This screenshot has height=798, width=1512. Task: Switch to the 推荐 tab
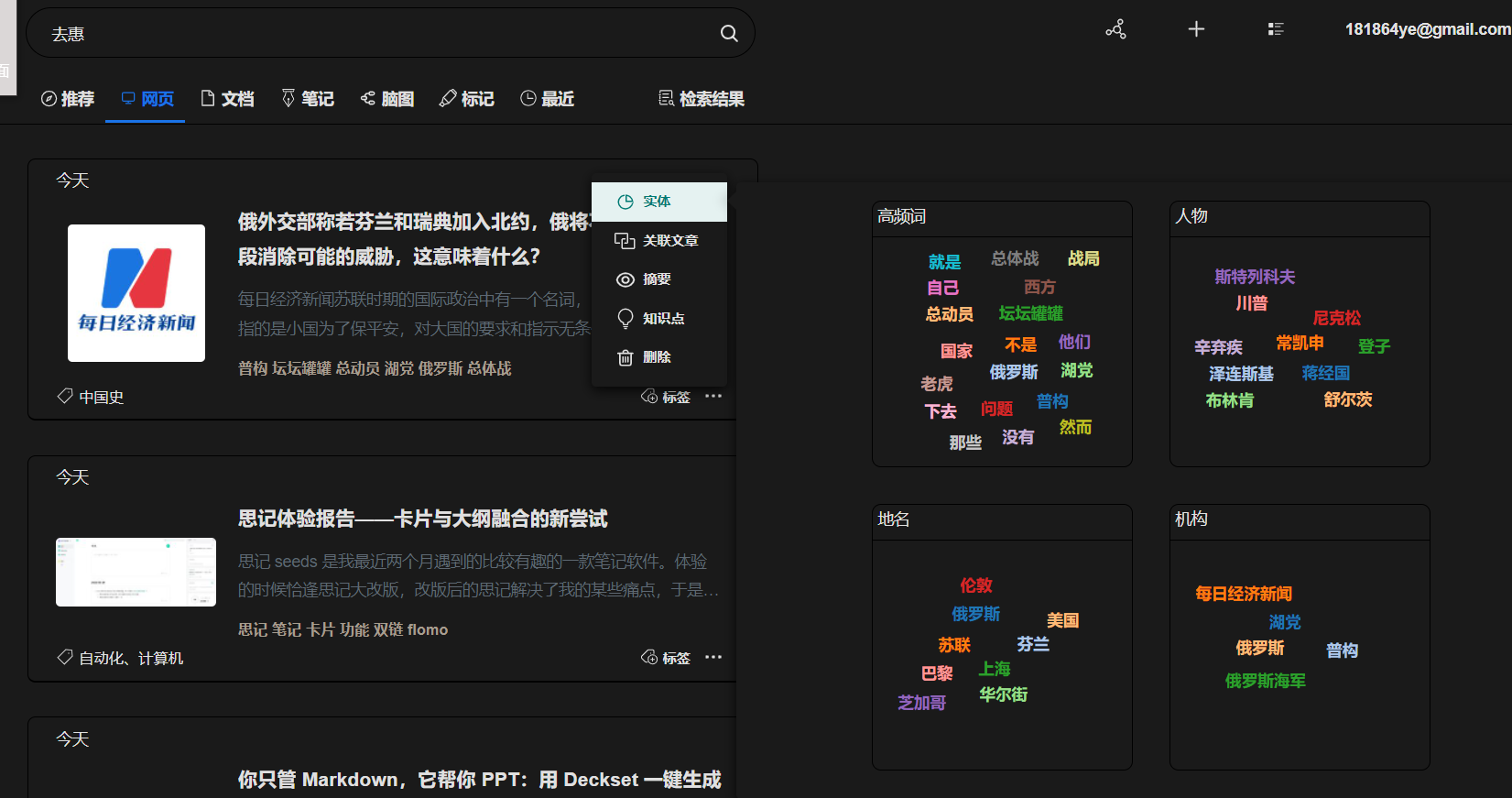point(68,99)
